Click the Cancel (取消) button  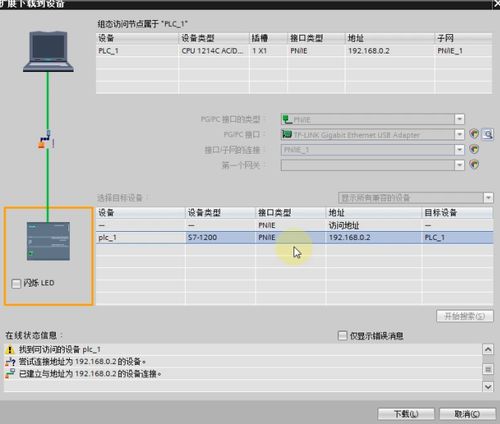click(467, 414)
